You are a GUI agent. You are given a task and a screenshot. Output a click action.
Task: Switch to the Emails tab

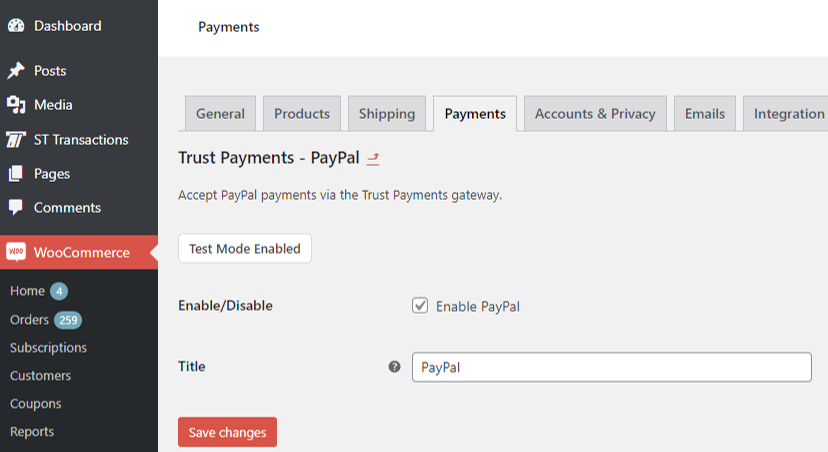pos(705,114)
